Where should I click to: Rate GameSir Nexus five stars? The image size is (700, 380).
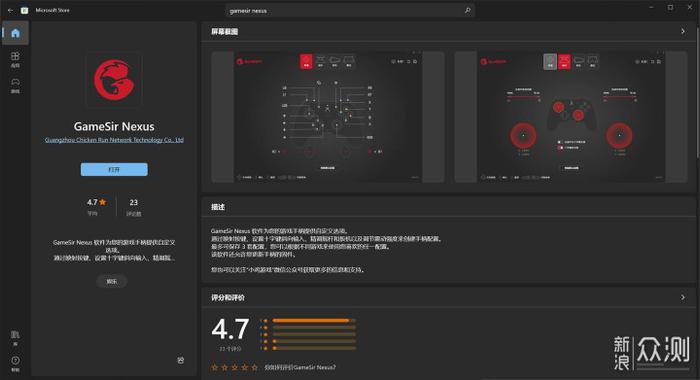coord(254,367)
